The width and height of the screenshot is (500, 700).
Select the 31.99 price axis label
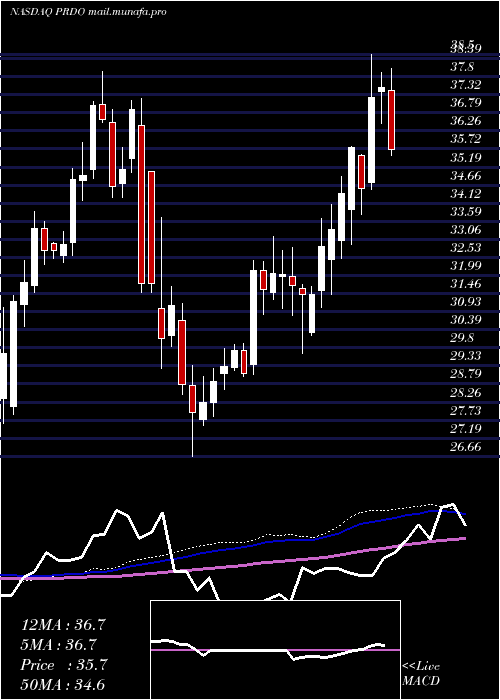pos(466,266)
